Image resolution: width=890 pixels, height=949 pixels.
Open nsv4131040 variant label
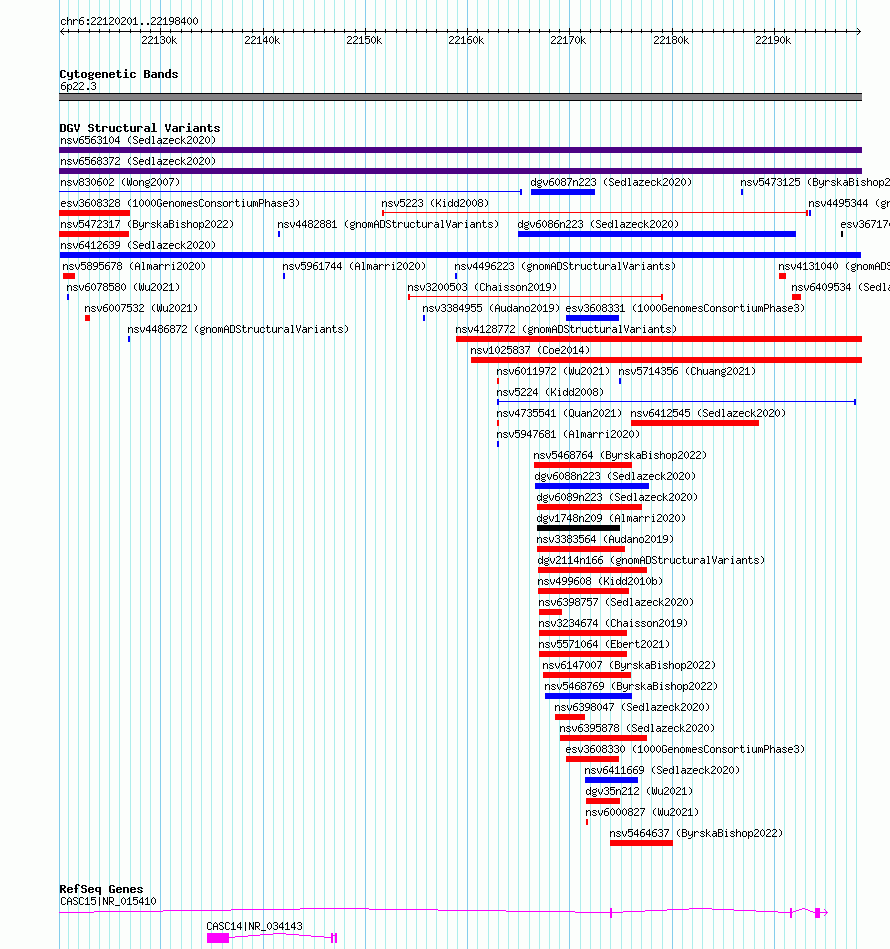tap(834, 266)
